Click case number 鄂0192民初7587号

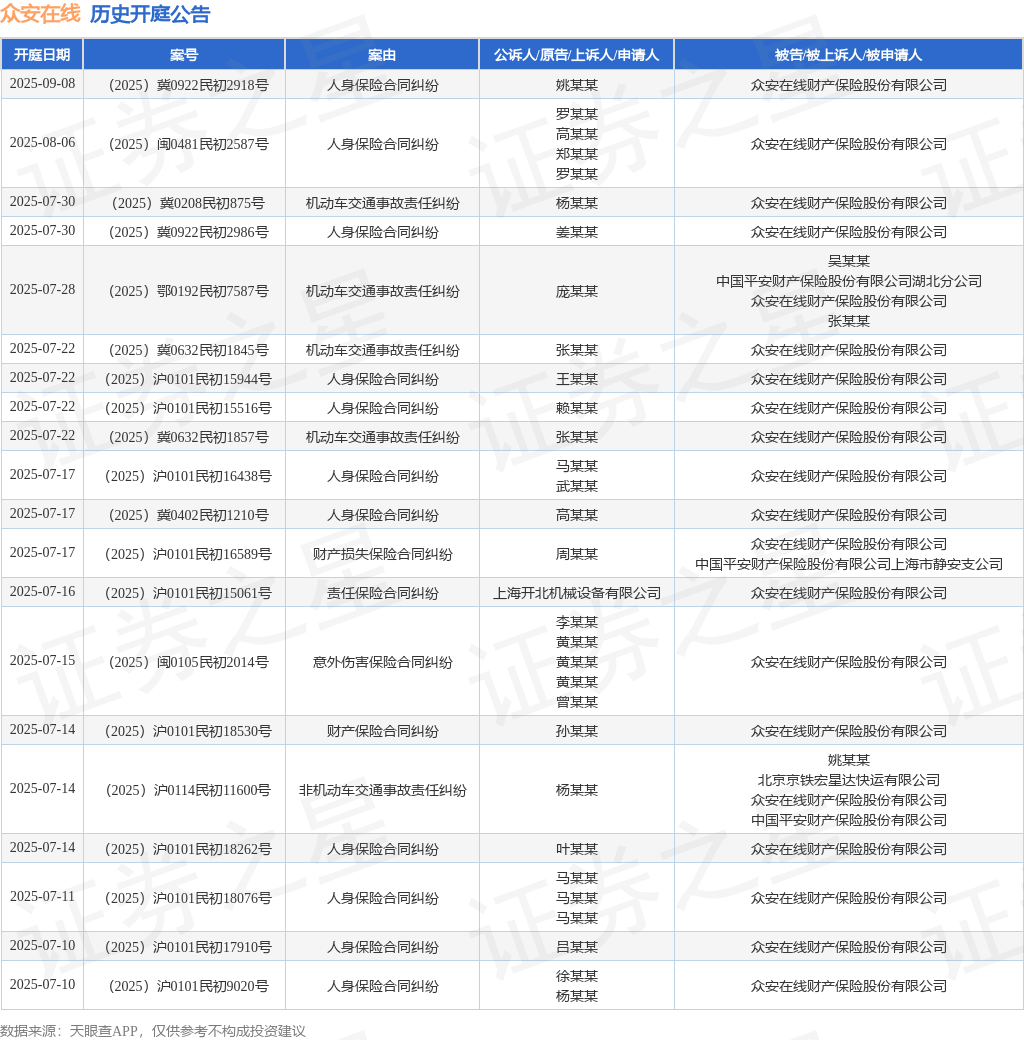189,291
